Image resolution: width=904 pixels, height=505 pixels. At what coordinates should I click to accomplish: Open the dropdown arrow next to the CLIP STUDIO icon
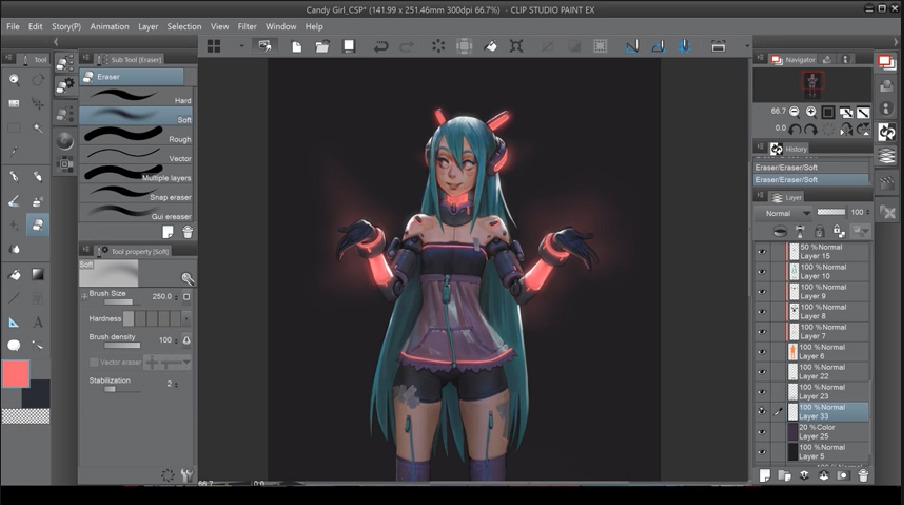(241, 46)
